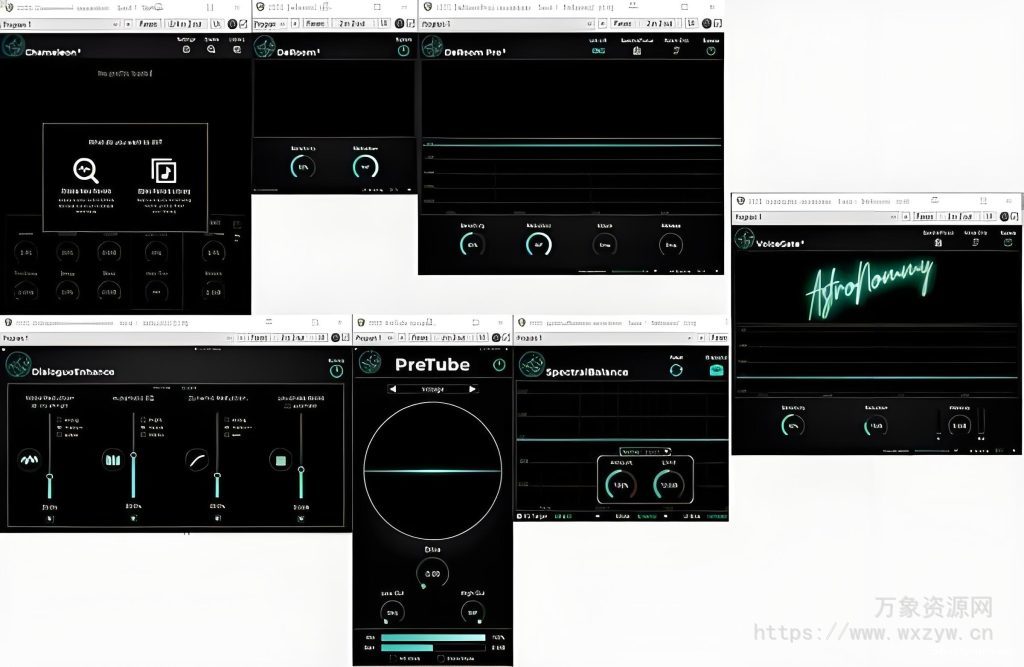The height and width of the screenshot is (667, 1024).
Task: Click the Presets icon in Chameleon's header
Action: (210, 49)
